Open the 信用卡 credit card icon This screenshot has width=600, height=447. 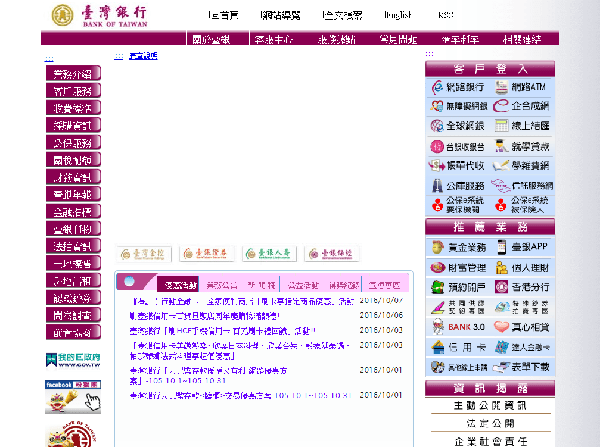pos(438,347)
